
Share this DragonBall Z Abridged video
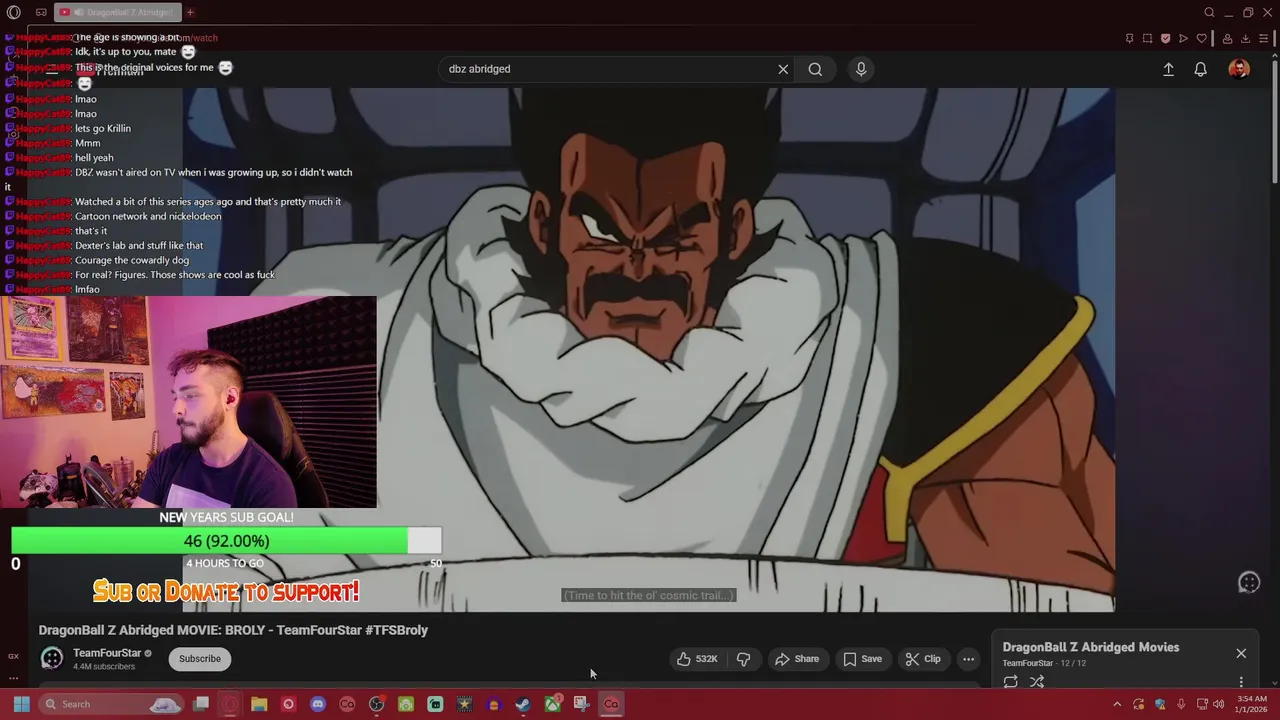[797, 659]
